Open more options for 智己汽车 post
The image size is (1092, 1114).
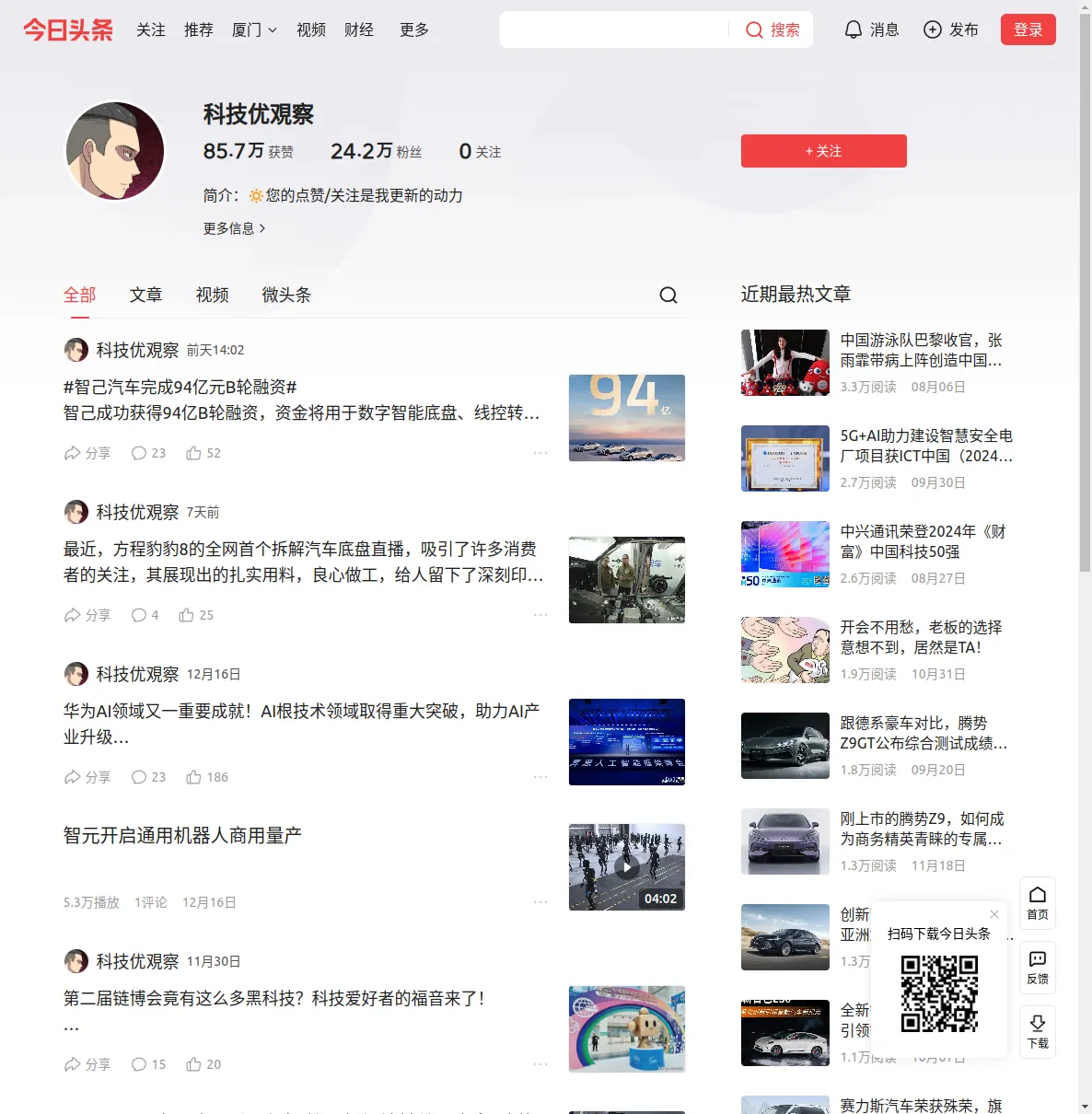pos(540,453)
